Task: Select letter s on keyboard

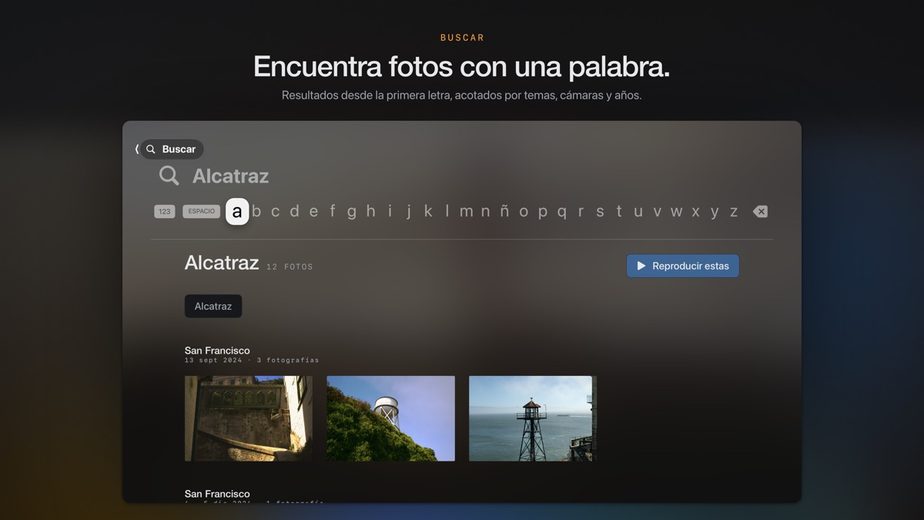Action: tap(600, 211)
